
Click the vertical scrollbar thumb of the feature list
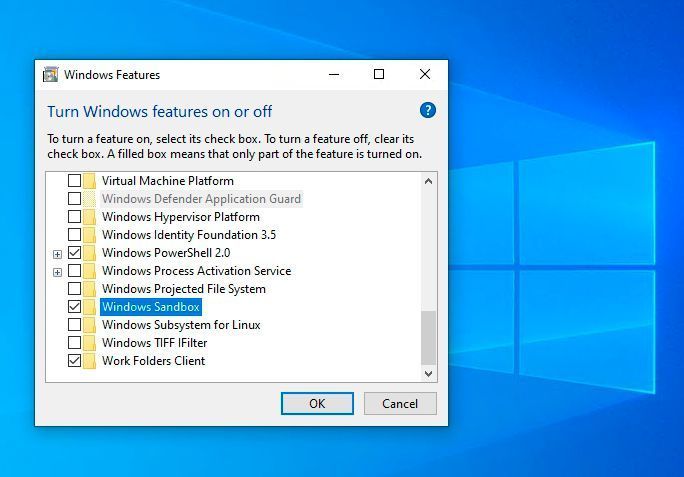pos(428,337)
